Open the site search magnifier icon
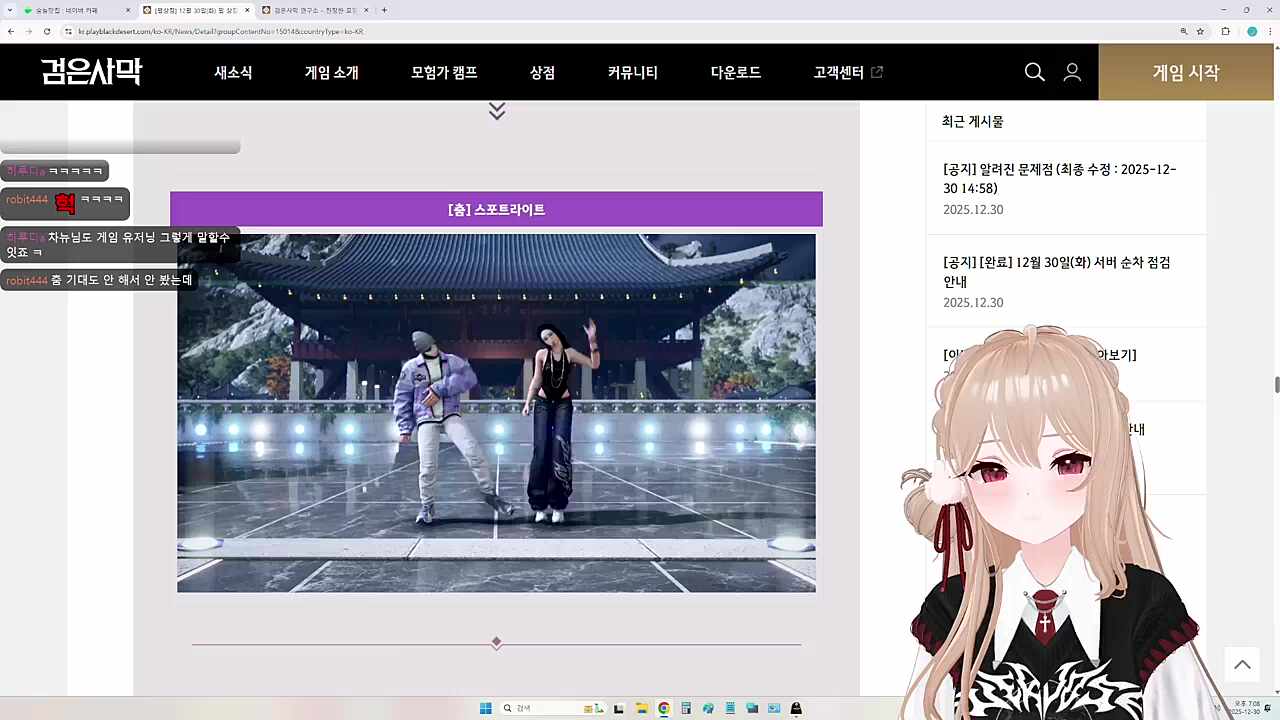The height and width of the screenshot is (720, 1280). pyautogui.click(x=1035, y=72)
